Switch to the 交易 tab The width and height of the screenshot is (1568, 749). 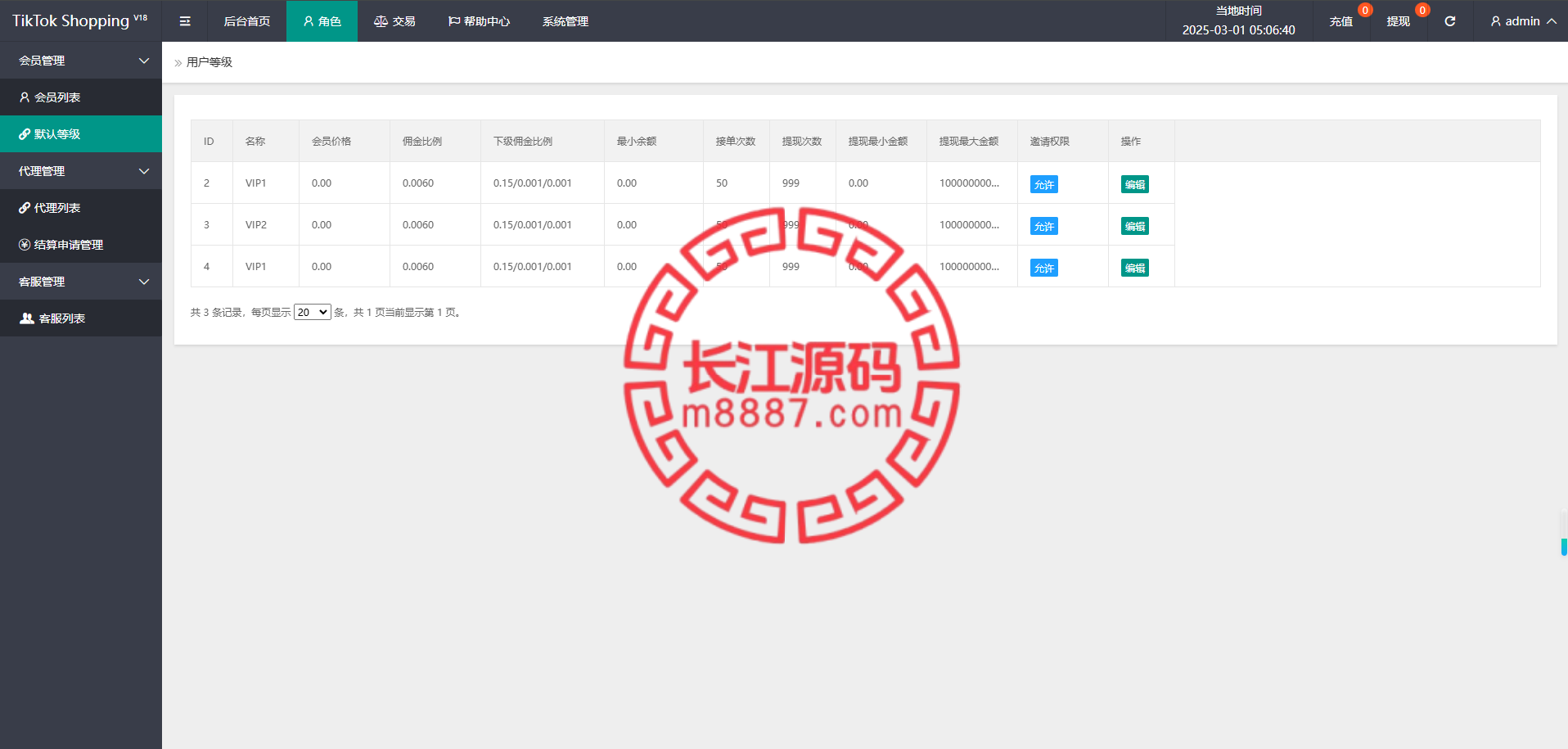pyautogui.click(x=394, y=21)
